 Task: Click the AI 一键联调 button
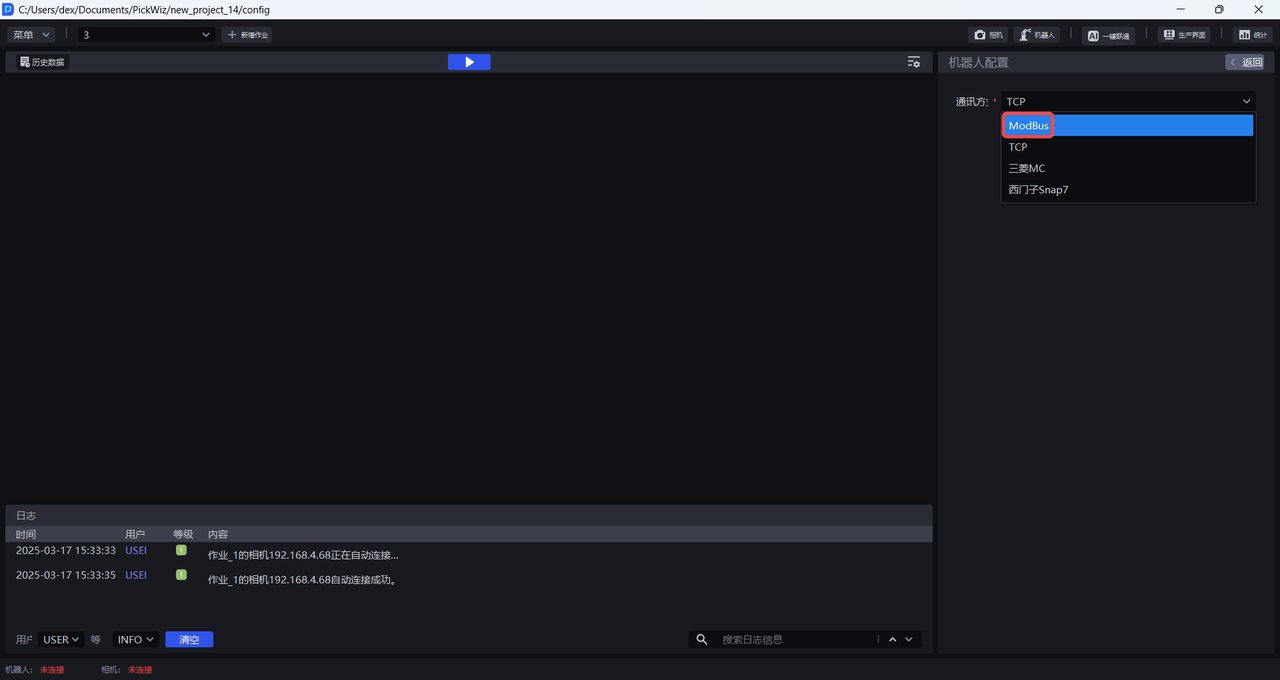point(1108,35)
